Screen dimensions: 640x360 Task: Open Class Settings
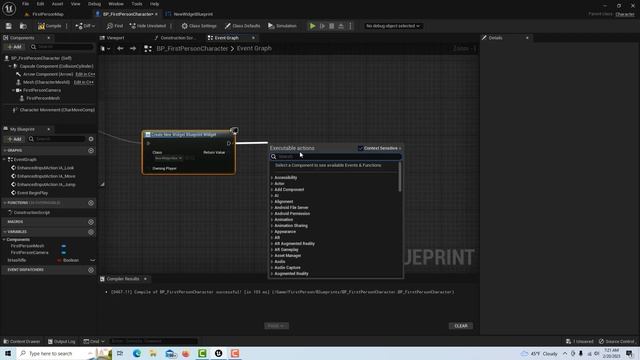[199, 26]
